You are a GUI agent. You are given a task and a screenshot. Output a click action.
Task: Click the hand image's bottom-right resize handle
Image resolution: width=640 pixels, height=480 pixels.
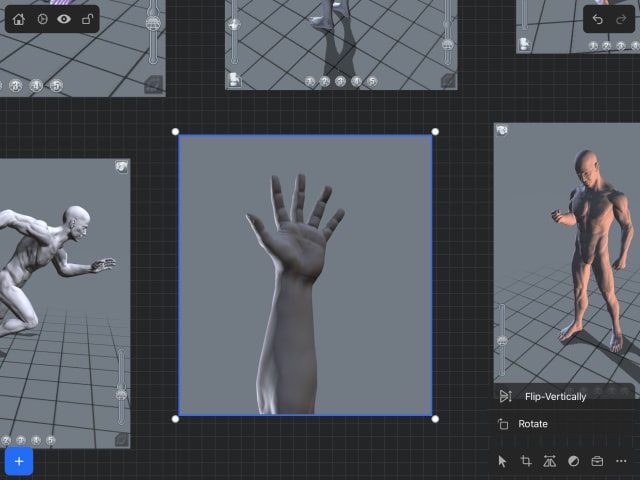click(x=435, y=419)
